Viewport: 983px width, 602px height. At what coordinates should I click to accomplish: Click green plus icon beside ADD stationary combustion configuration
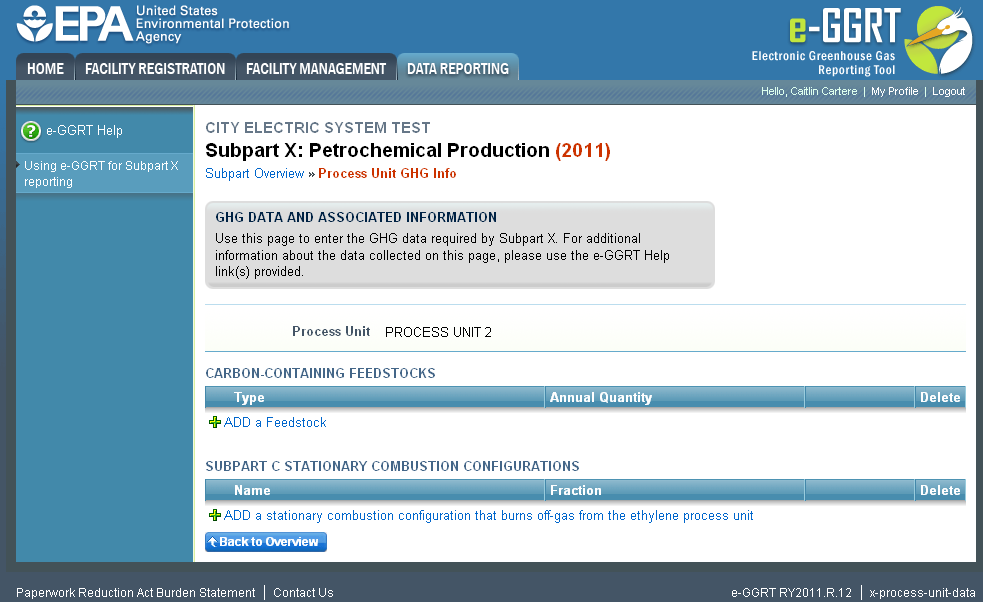point(214,515)
